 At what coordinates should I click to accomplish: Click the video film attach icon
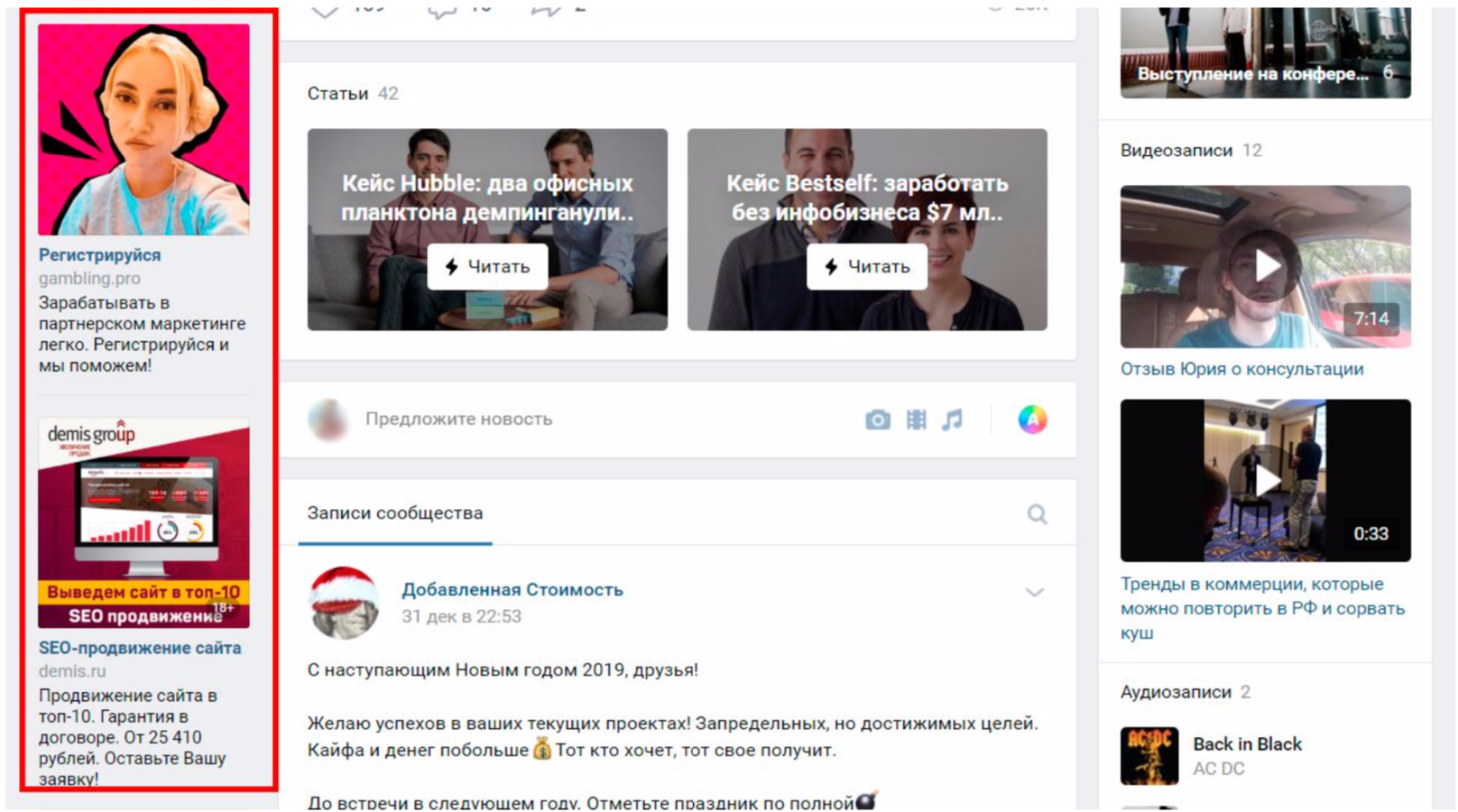916,420
